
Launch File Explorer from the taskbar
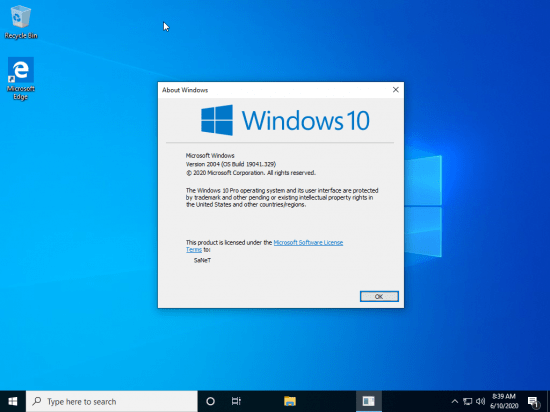(x=290, y=401)
